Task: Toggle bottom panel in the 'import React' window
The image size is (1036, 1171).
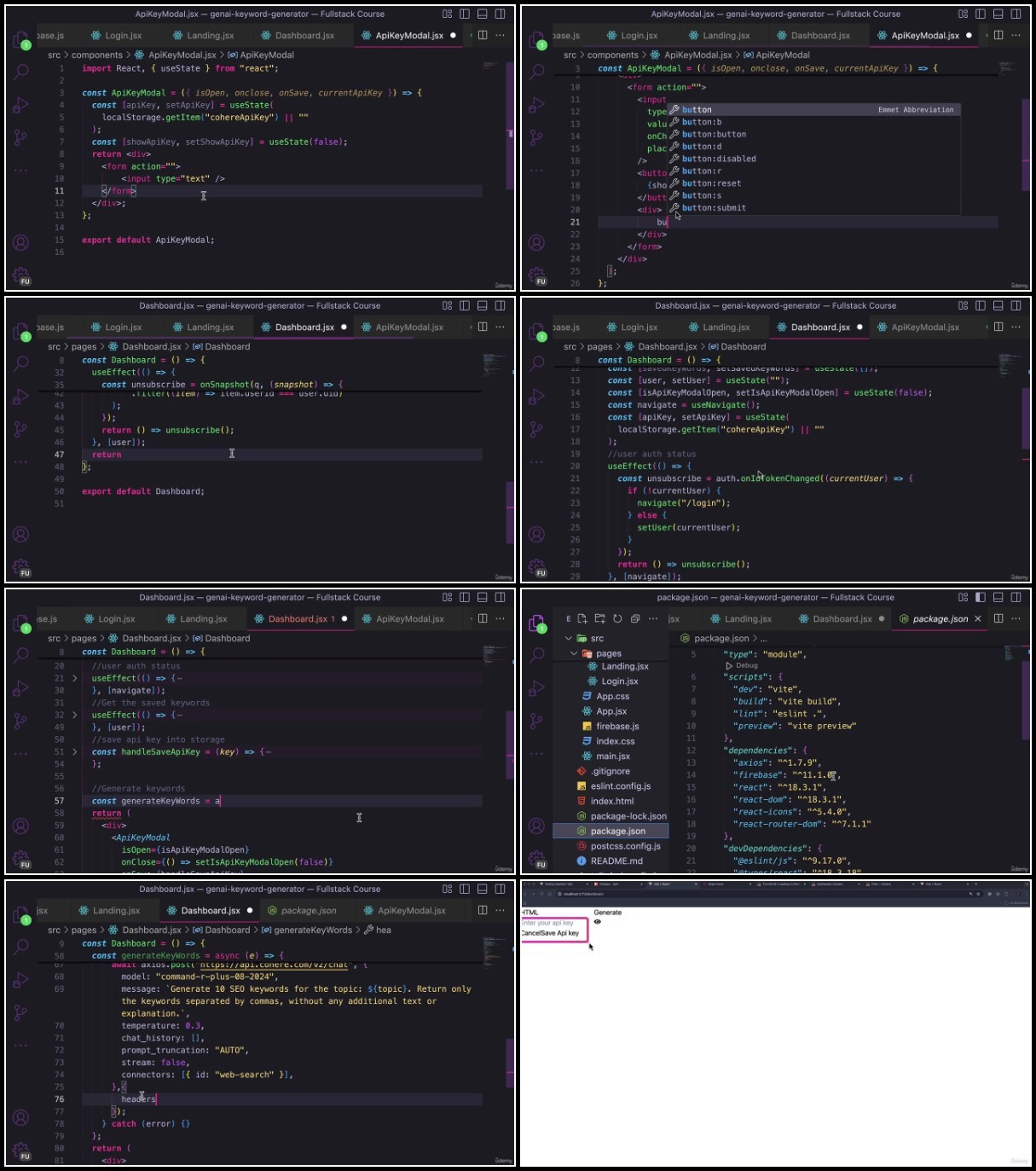Action: [x=483, y=14]
